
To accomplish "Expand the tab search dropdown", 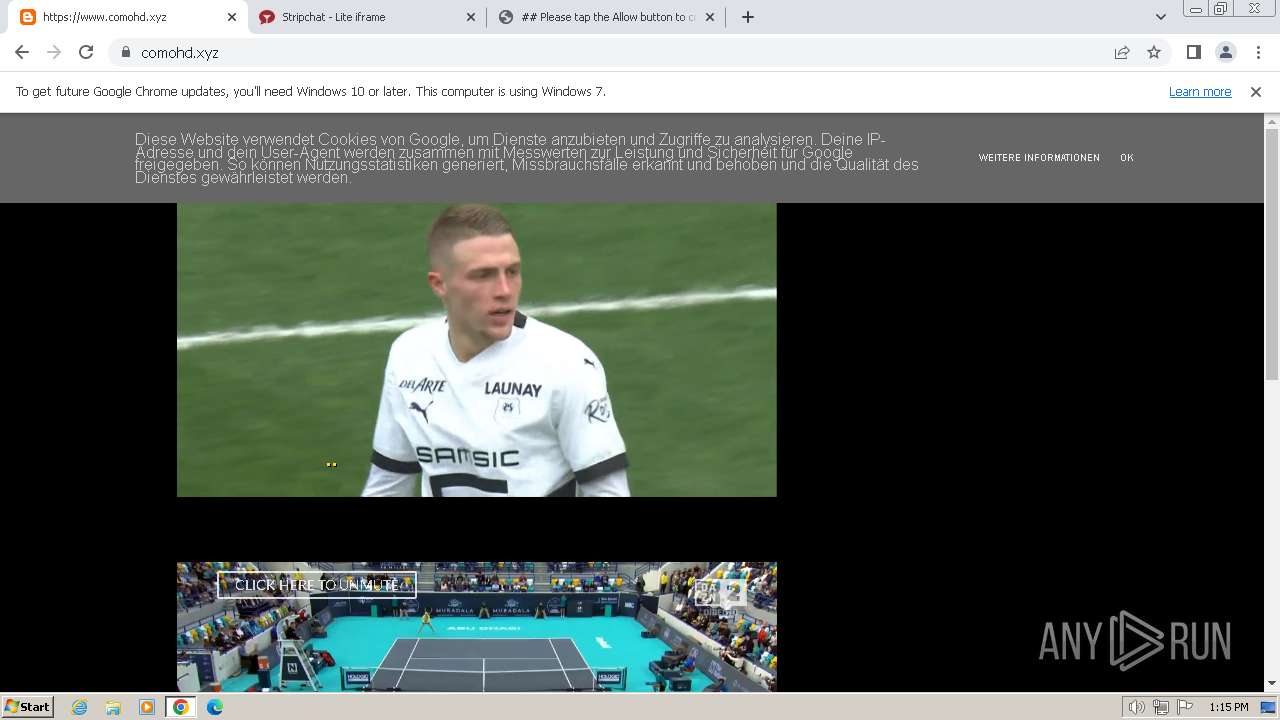I will pos(1160,17).
